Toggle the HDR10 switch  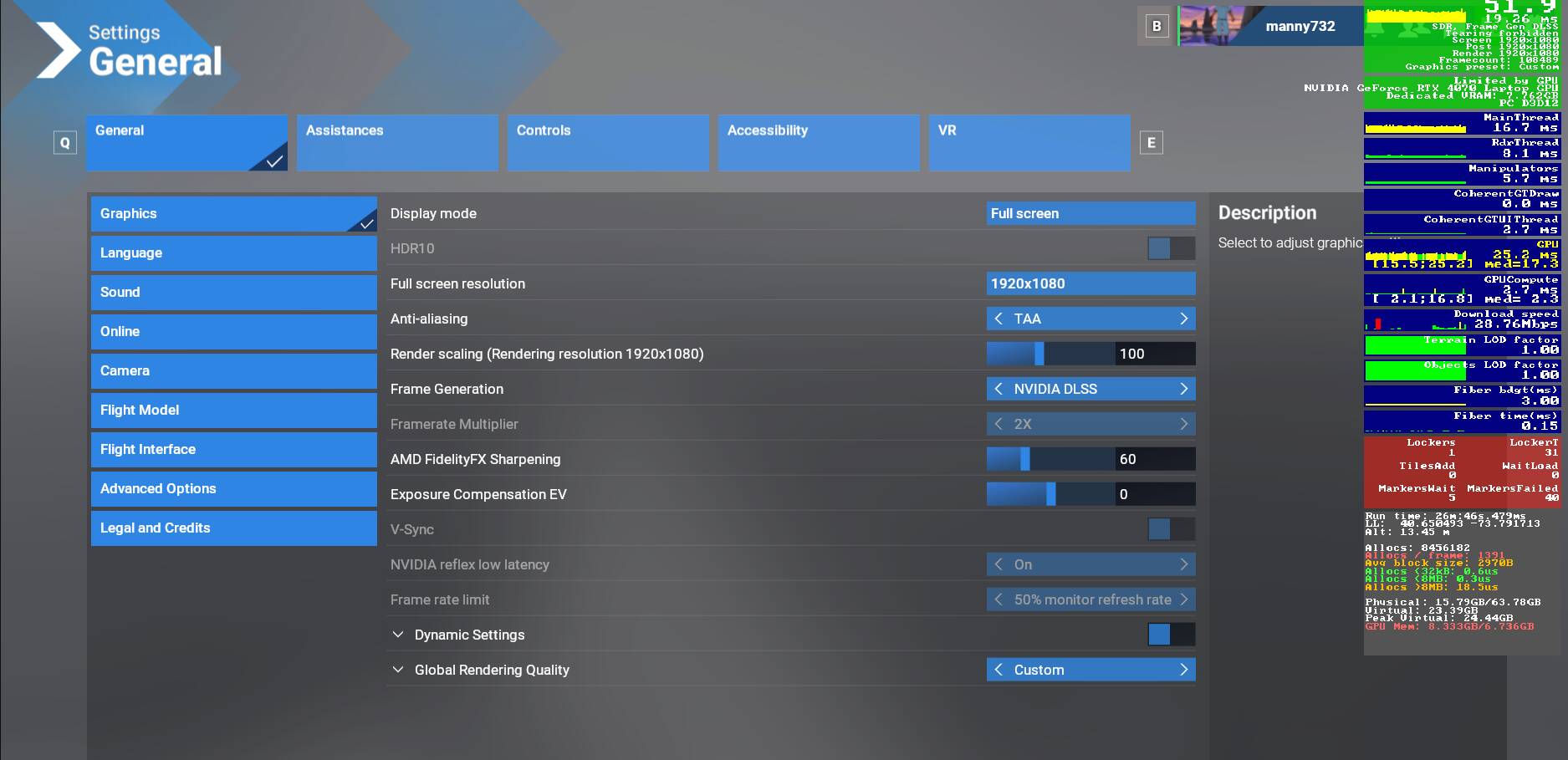(1172, 248)
